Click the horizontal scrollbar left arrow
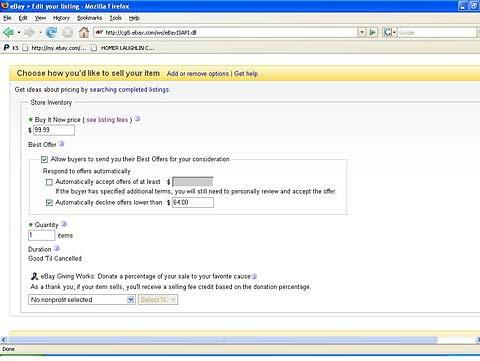 pos(4,340)
